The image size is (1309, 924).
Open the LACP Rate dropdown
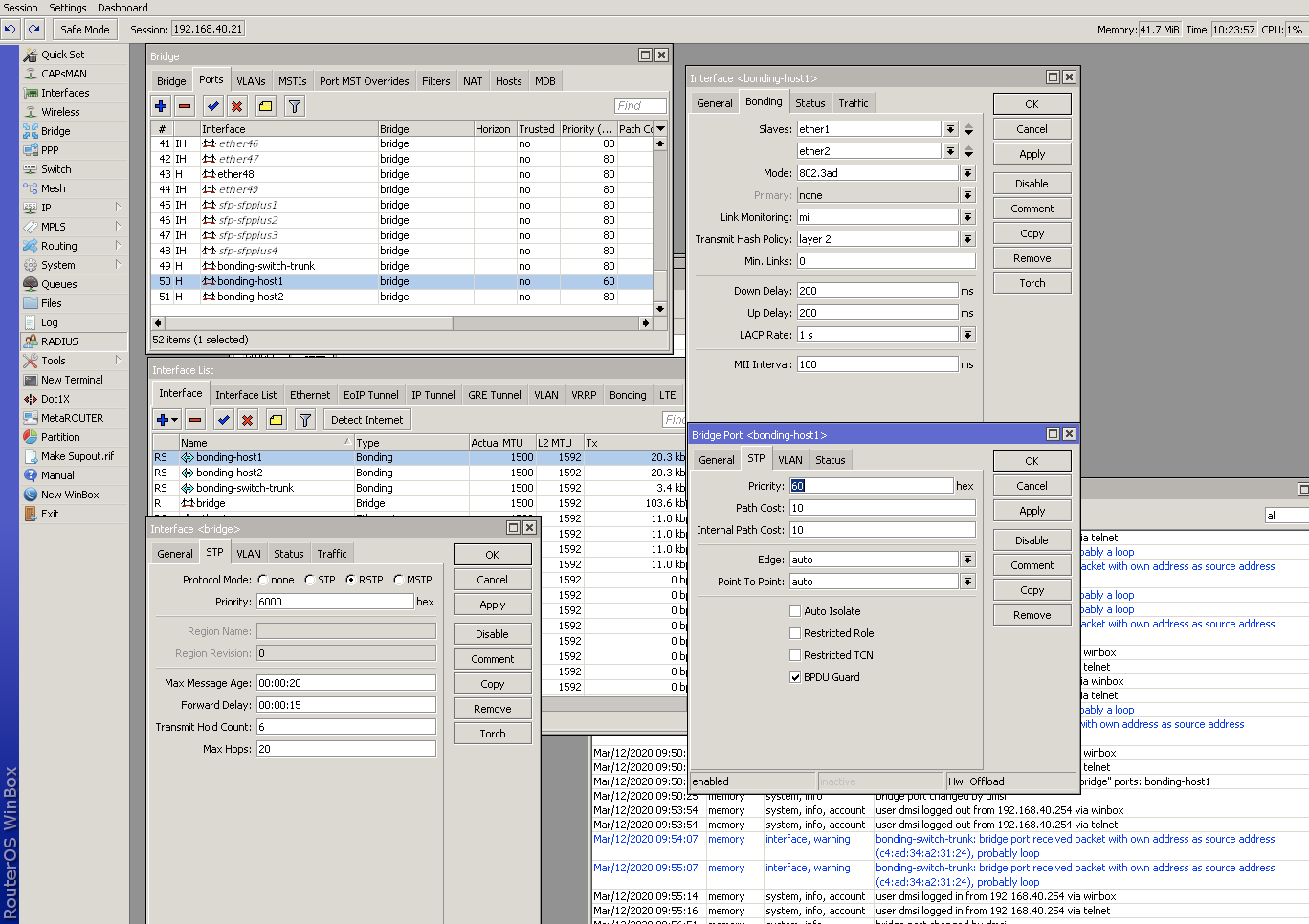click(967, 335)
